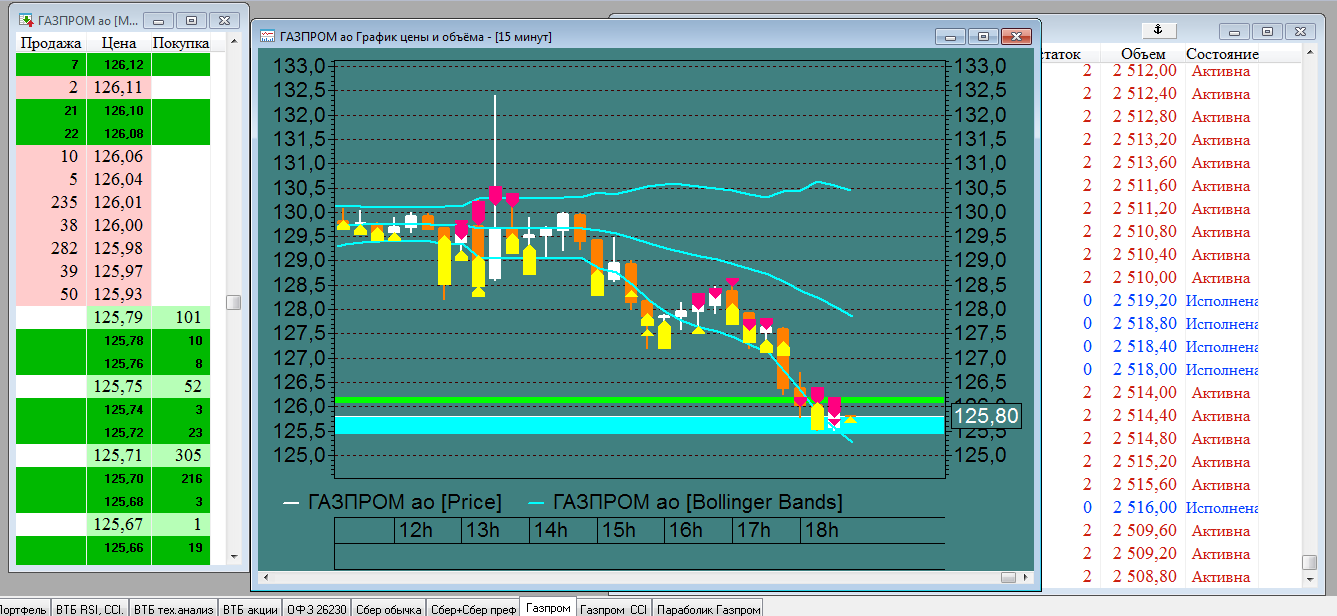
Task: Click order book vertical scrollbar thumb
Action: tap(234, 302)
